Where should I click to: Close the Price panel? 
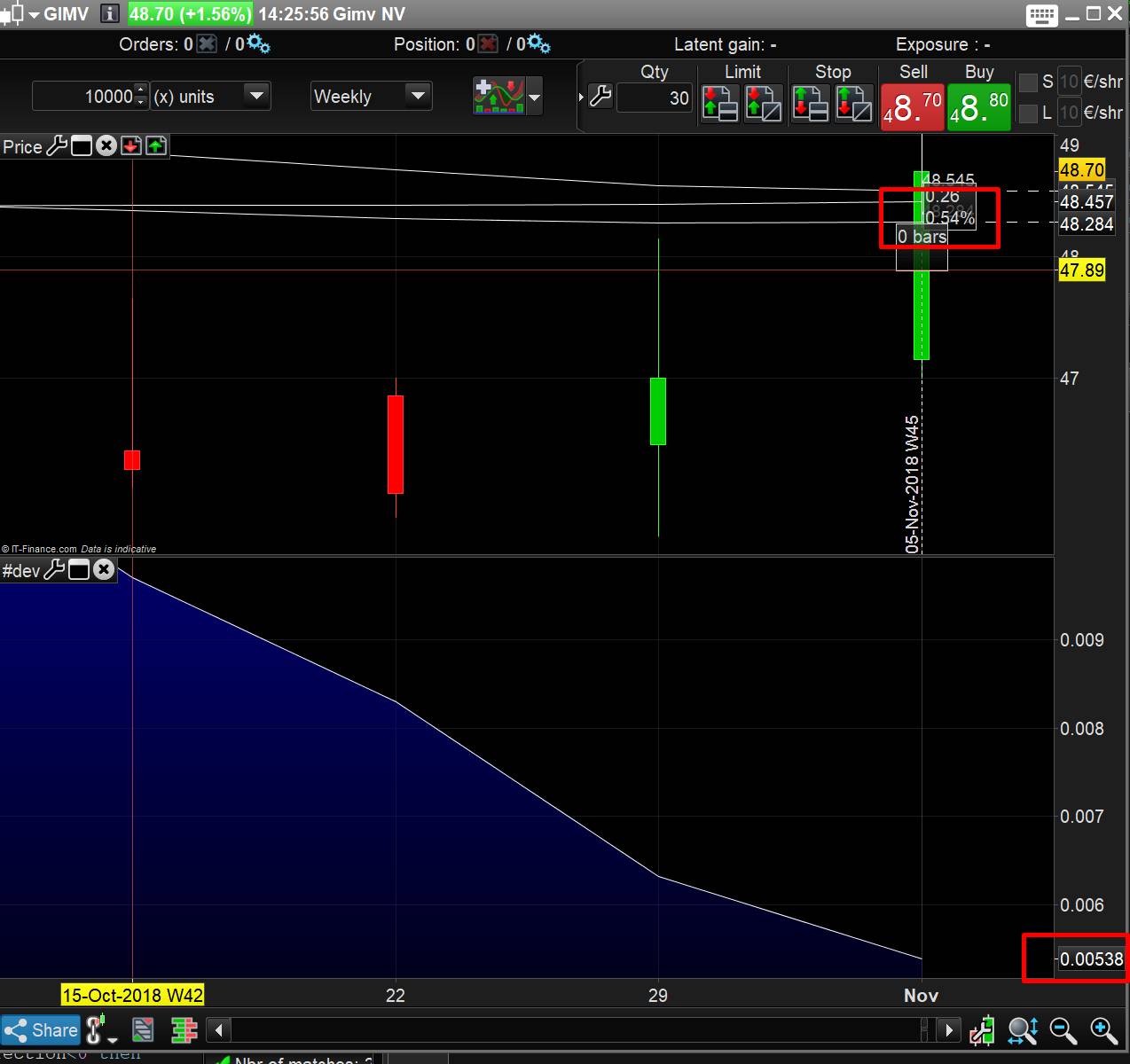[106, 146]
